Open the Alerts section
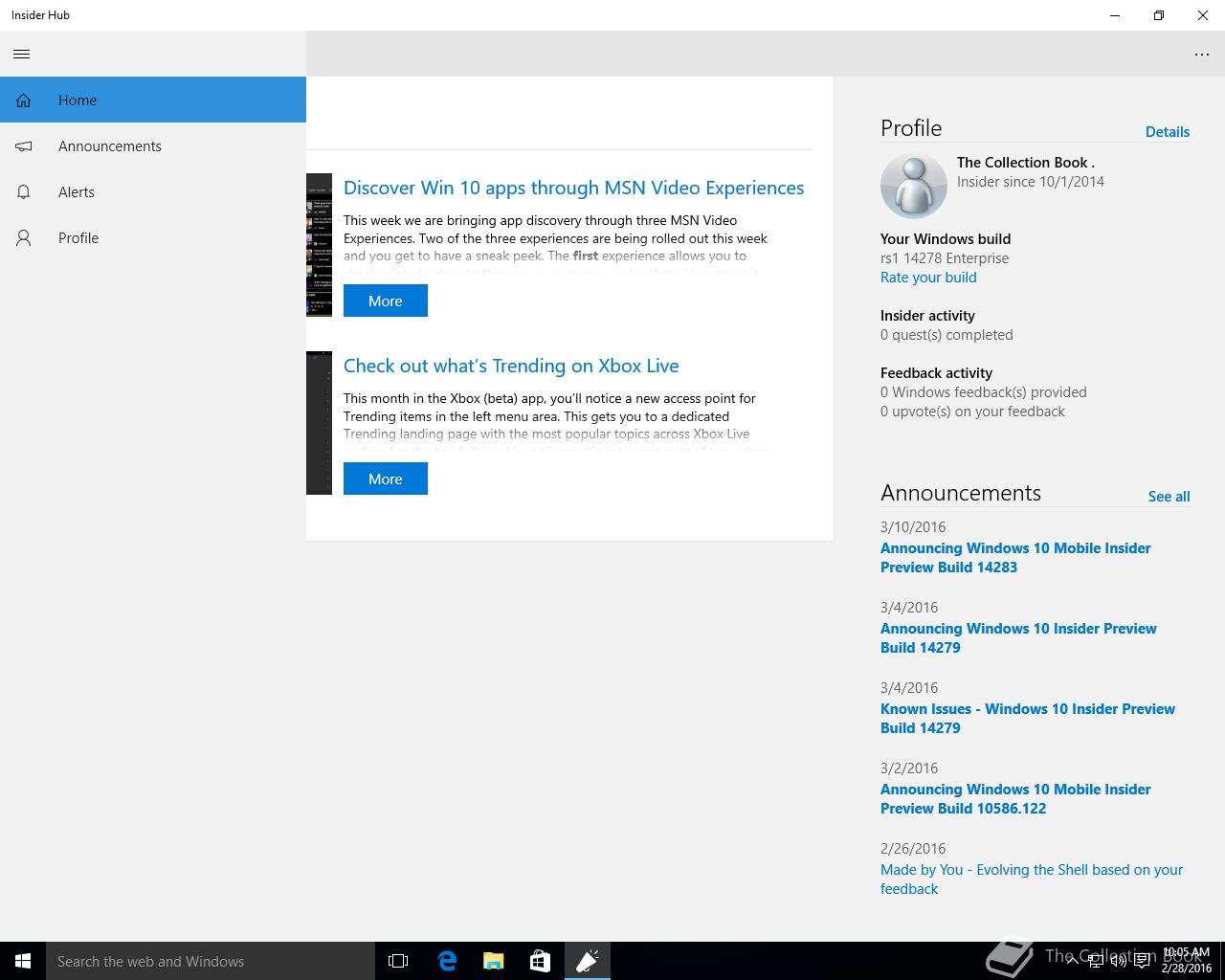This screenshot has height=980, width=1225. 153,191
